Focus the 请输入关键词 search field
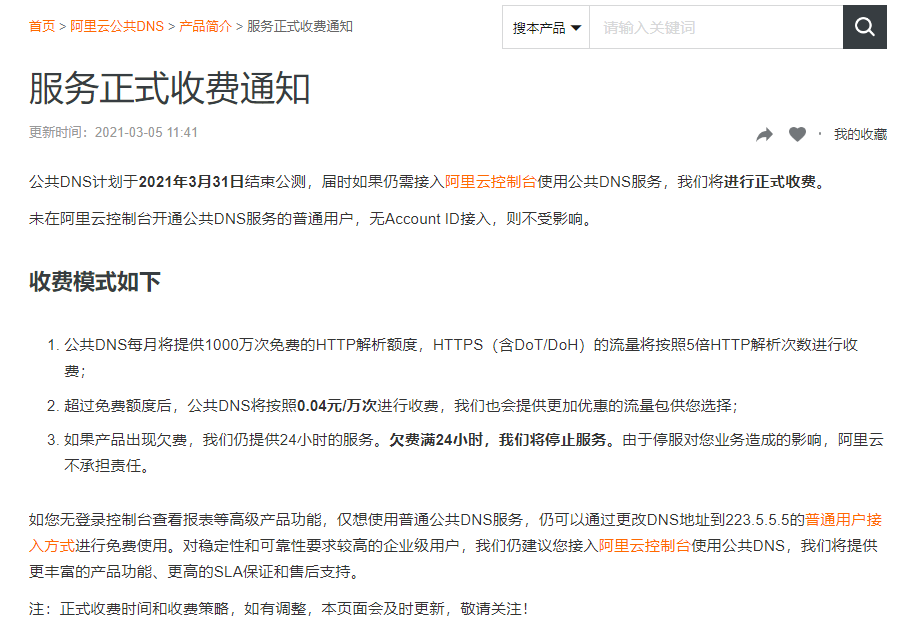The height and width of the screenshot is (643, 906). 716,27
